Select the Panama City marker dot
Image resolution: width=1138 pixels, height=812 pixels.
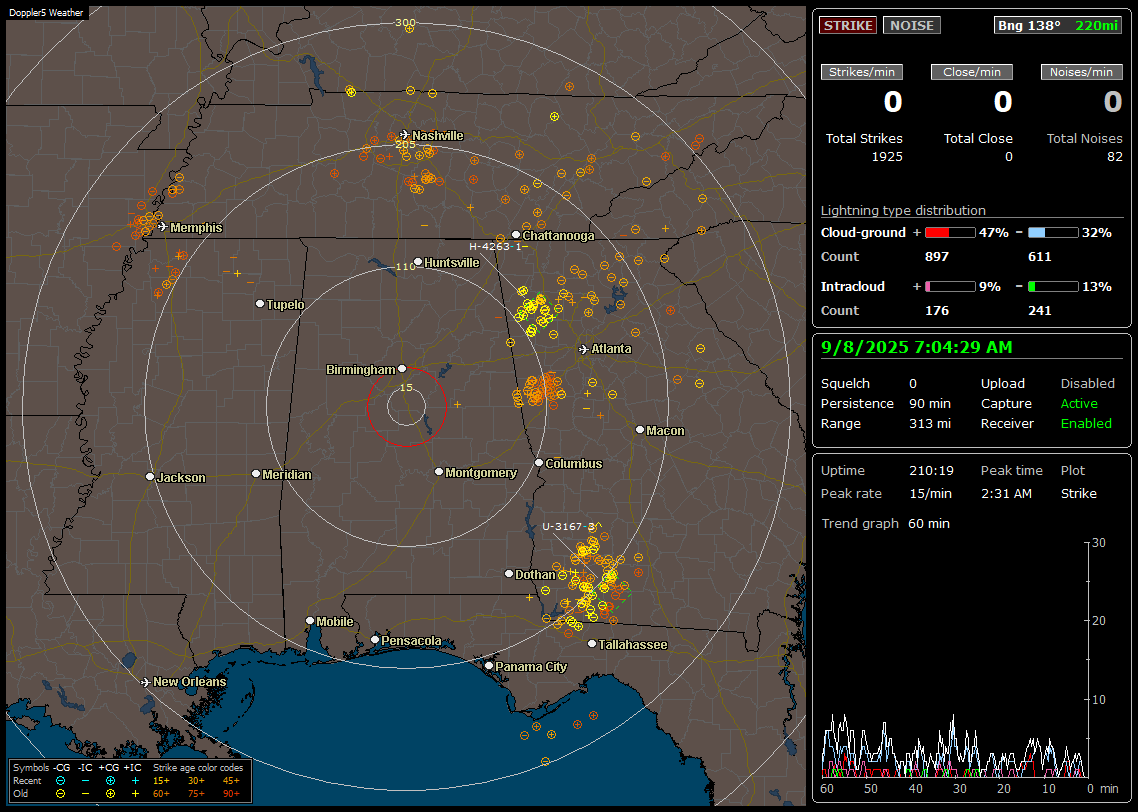(x=489, y=665)
